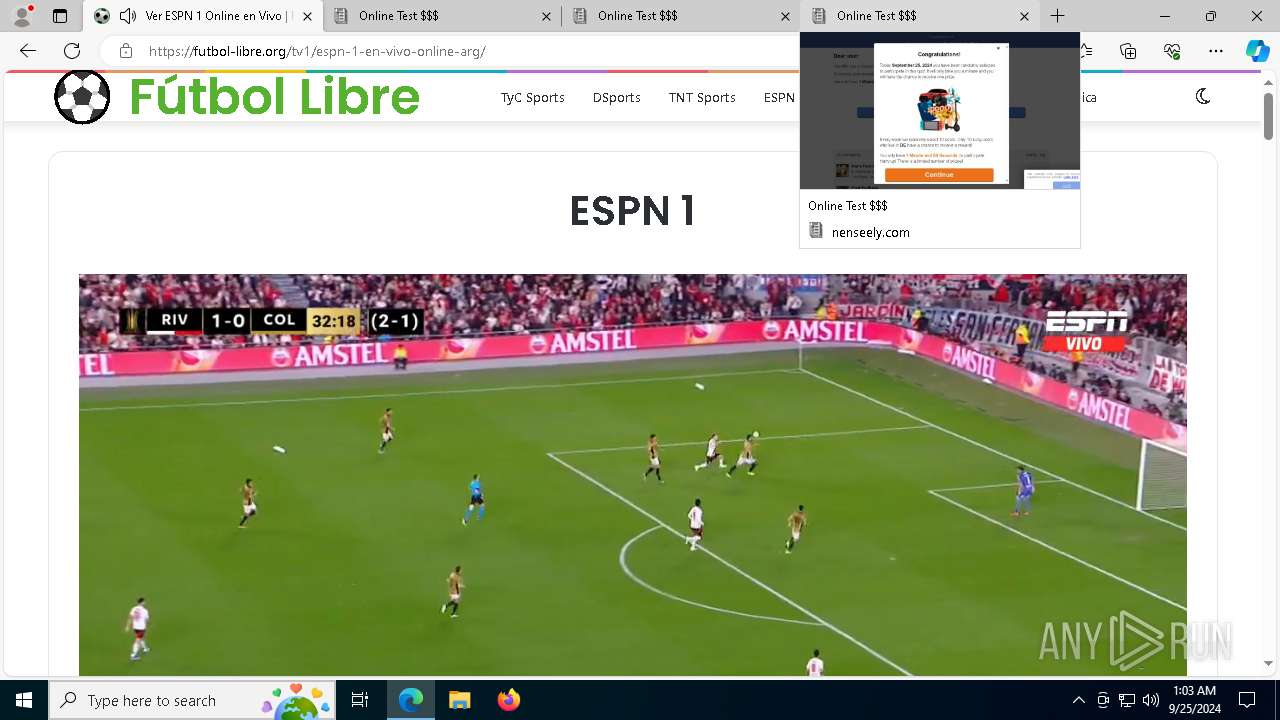Open ESPN channel menu link

click(x=779, y=97)
